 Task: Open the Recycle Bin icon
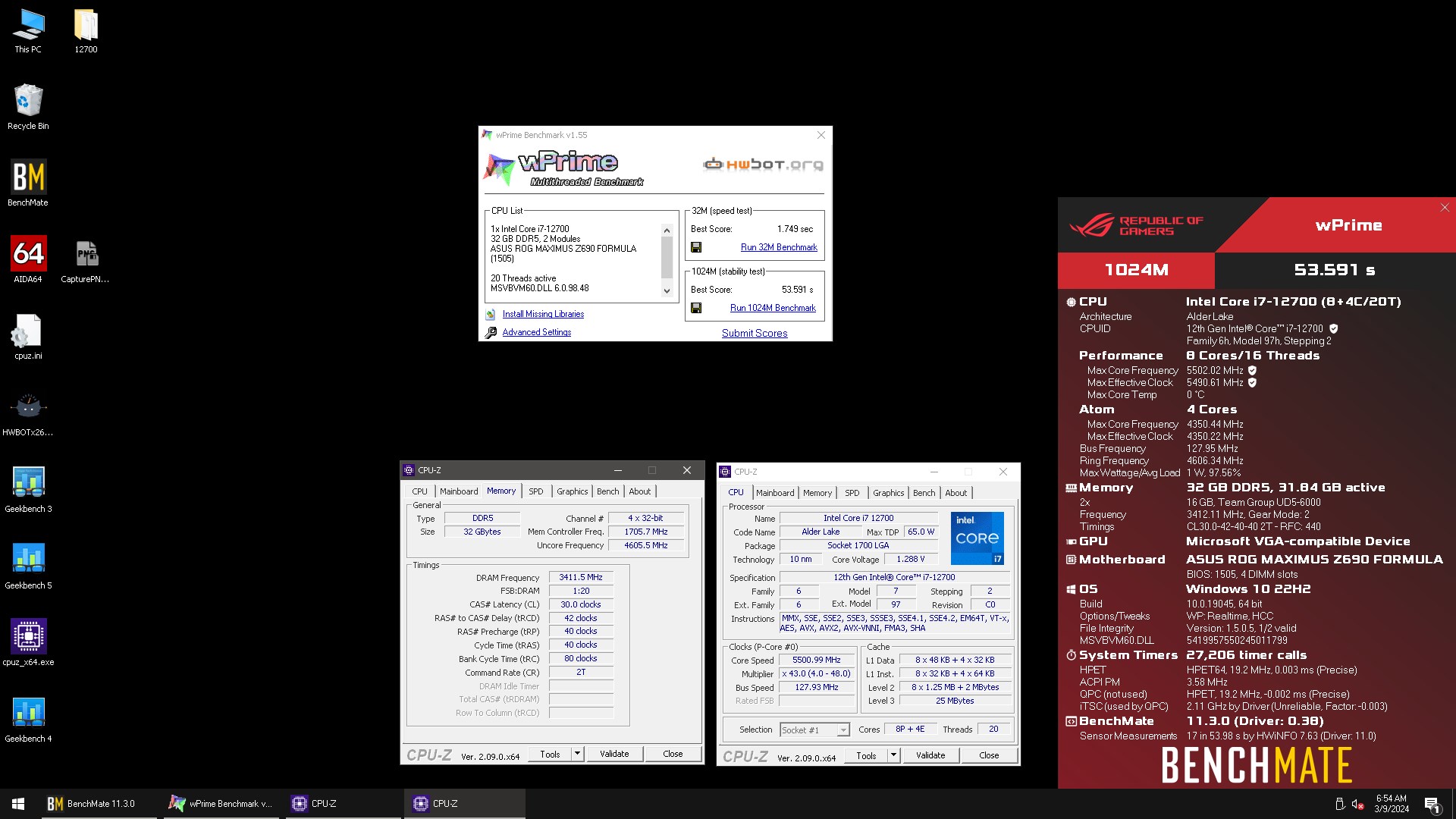click(x=28, y=107)
